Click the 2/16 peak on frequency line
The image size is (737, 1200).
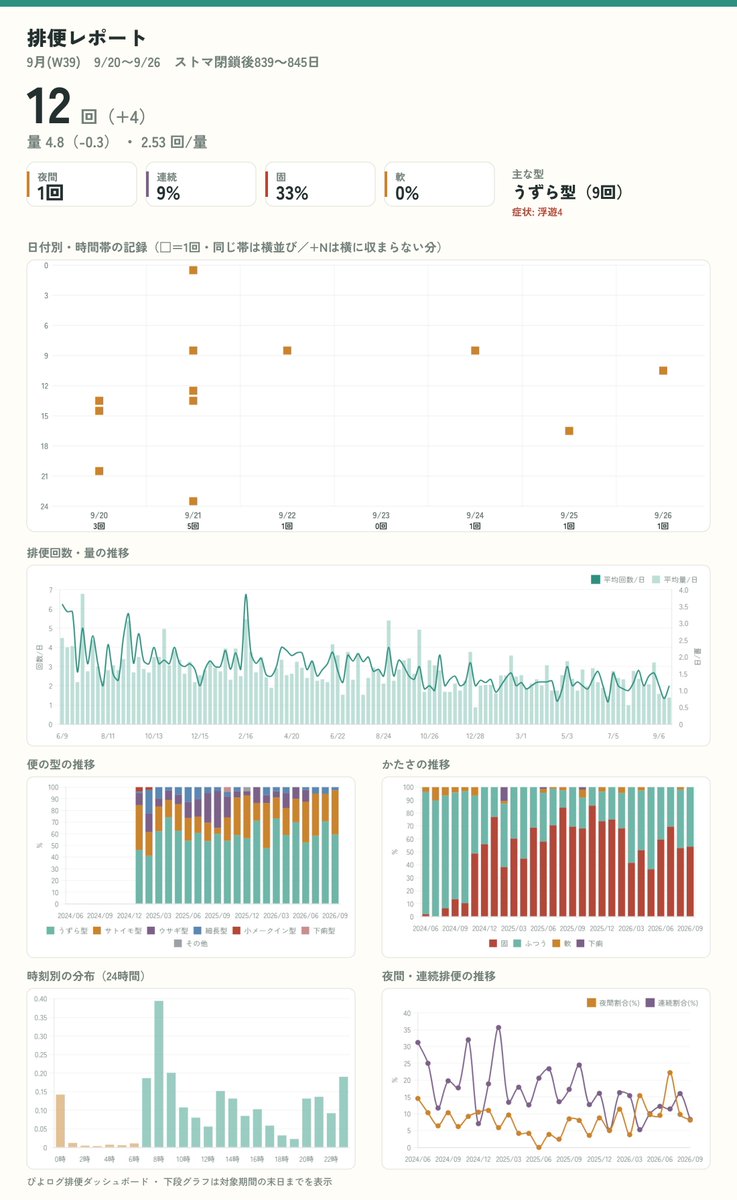coord(246,595)
